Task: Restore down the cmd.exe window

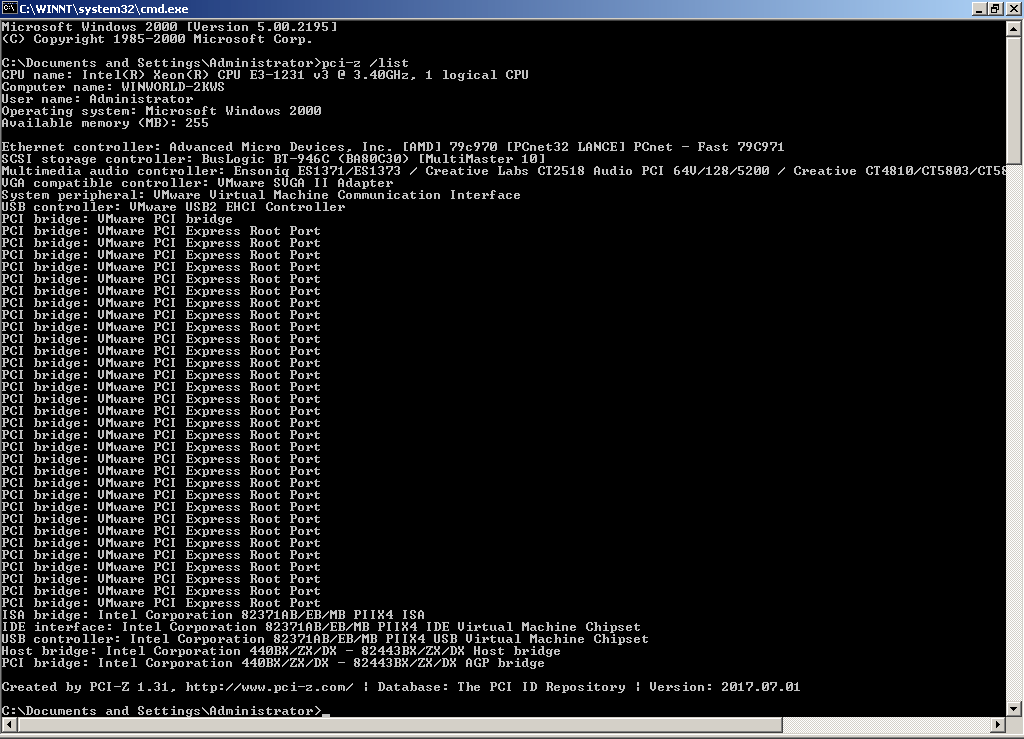Action: tap(994, 8)
